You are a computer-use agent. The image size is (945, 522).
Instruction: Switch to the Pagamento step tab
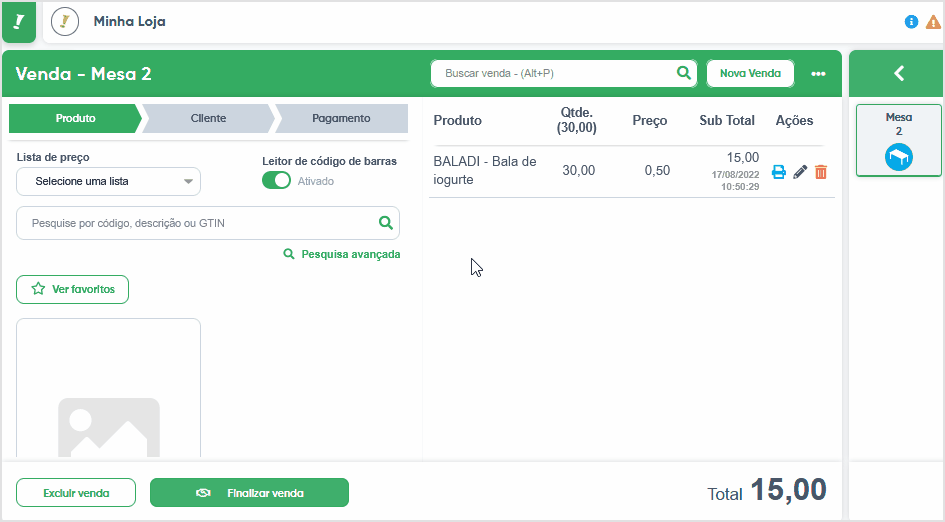coord(341,118)
